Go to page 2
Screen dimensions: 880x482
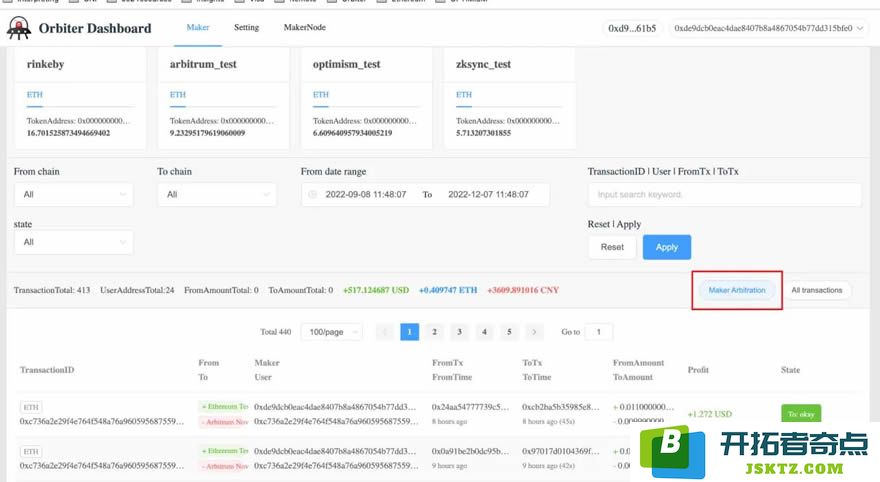point(434,332)
